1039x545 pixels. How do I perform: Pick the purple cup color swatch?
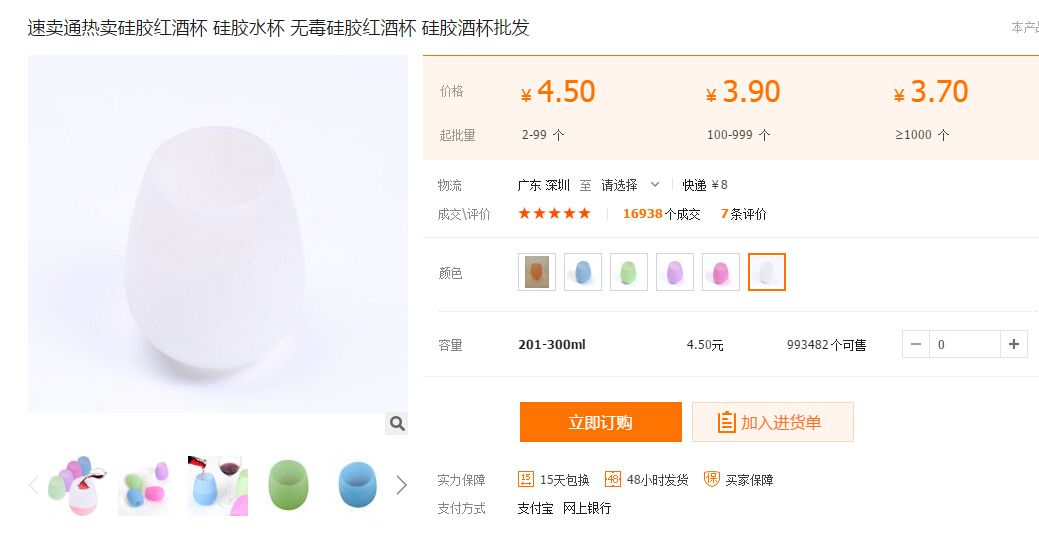pos(675,272)
